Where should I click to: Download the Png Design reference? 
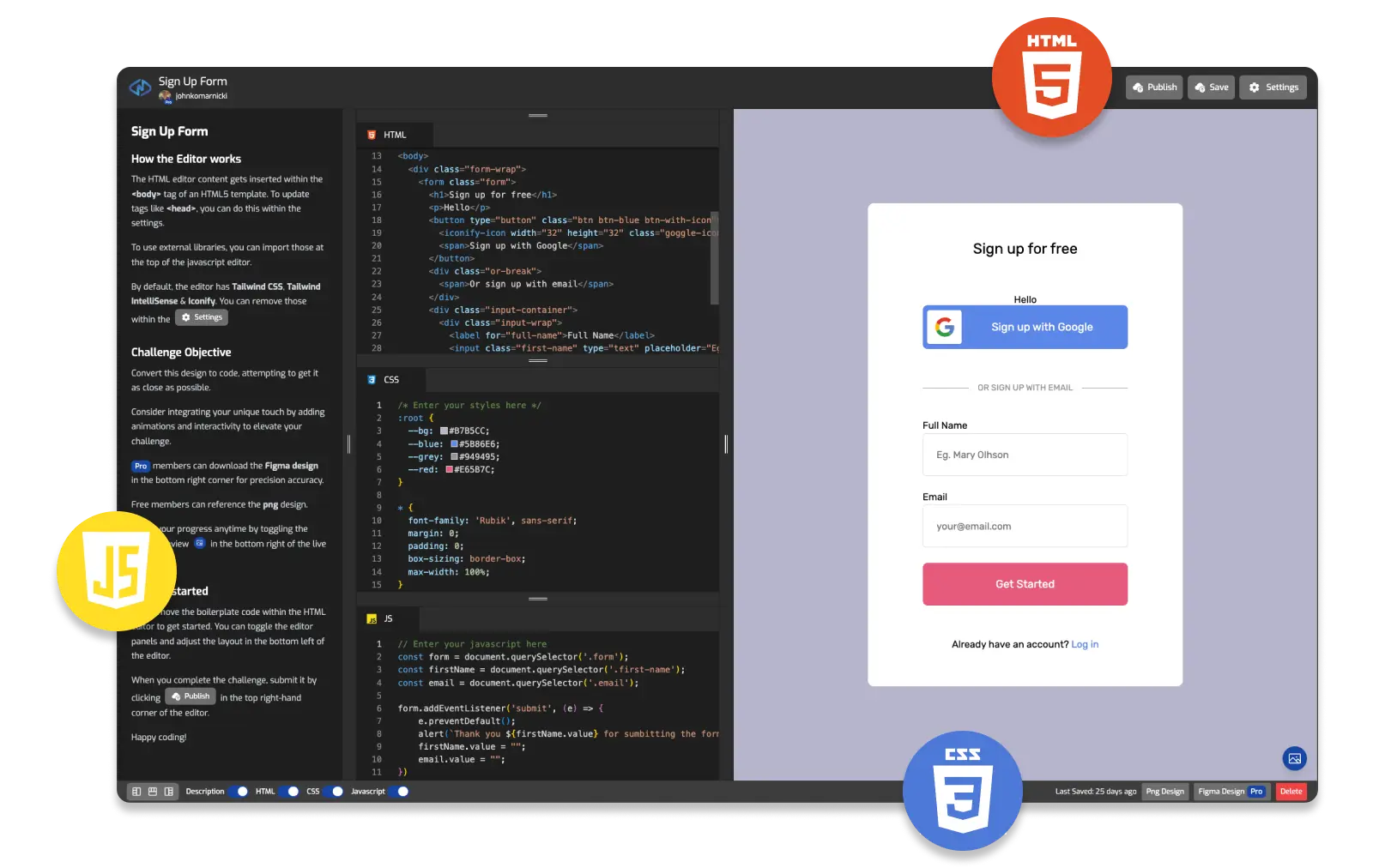[1164, 792]
